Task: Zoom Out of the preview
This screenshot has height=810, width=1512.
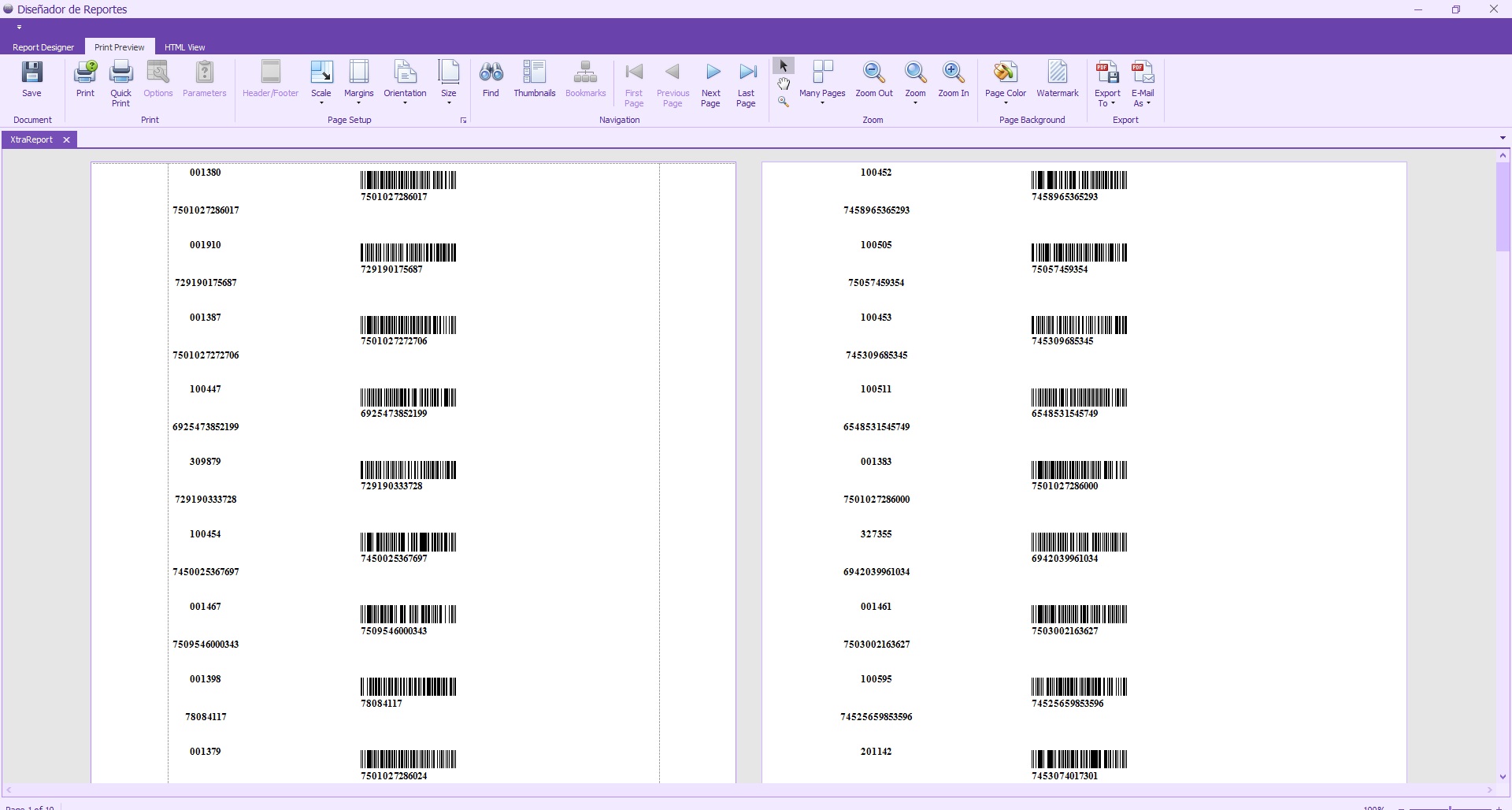Action: click(x=874, y=79)
